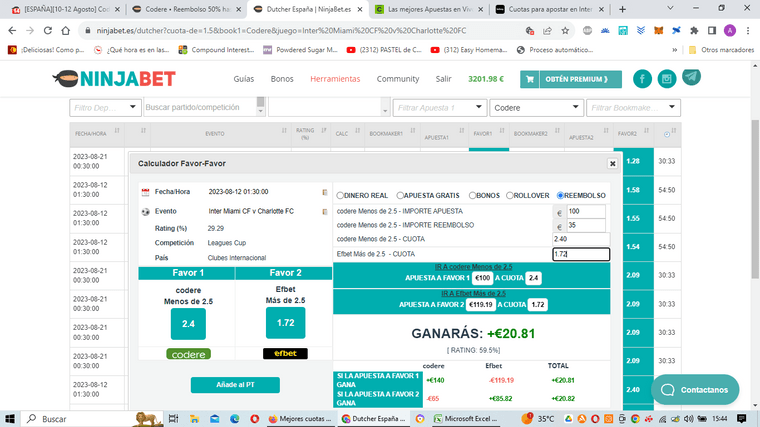
Task: Open the browser tab search chevron
Action: pyautogui.click(x=670, y=8)
